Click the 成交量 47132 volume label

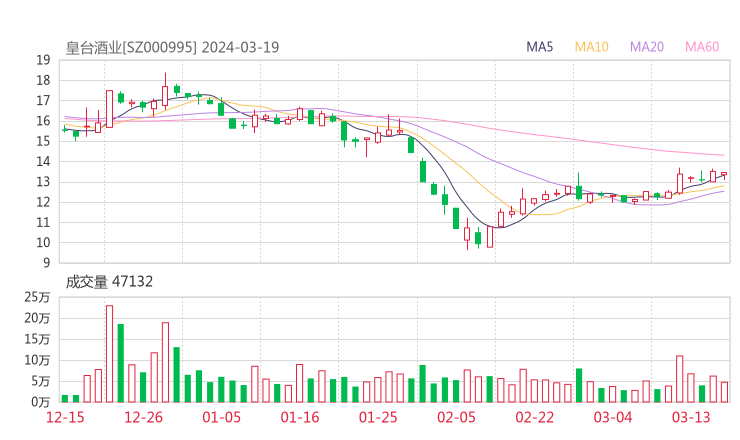point(109,282)
